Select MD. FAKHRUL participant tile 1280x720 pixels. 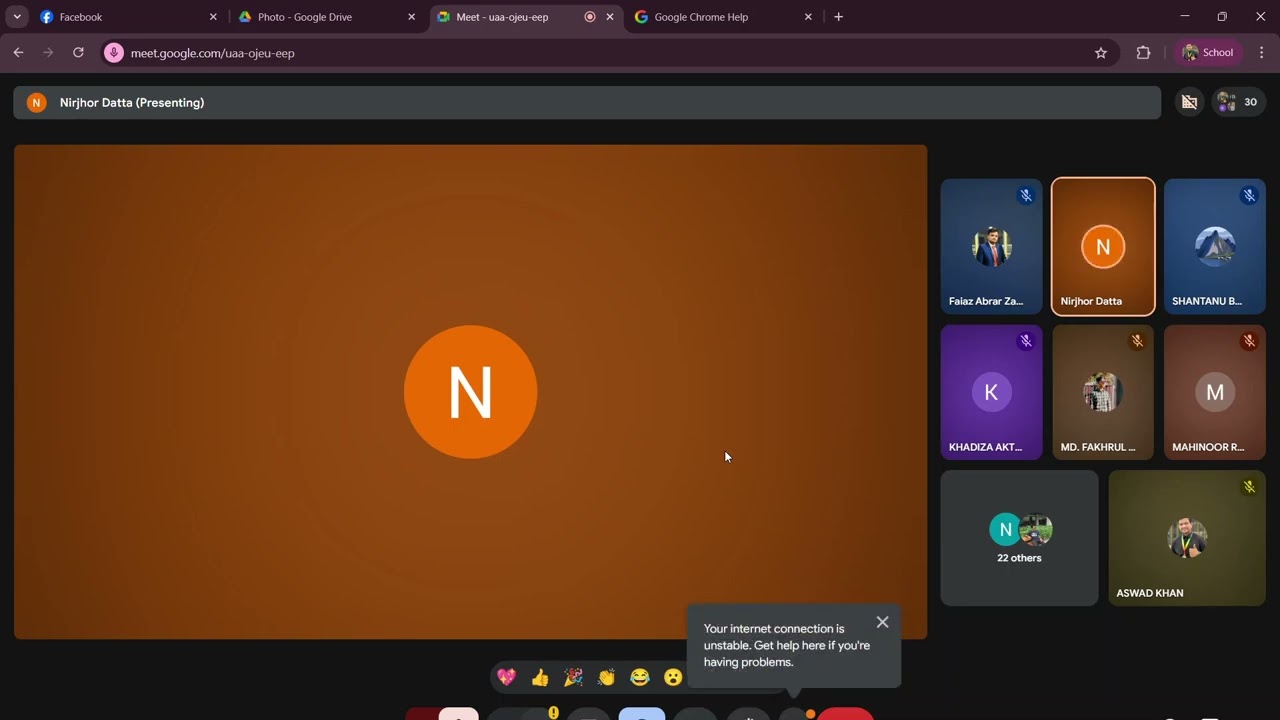1103,392
